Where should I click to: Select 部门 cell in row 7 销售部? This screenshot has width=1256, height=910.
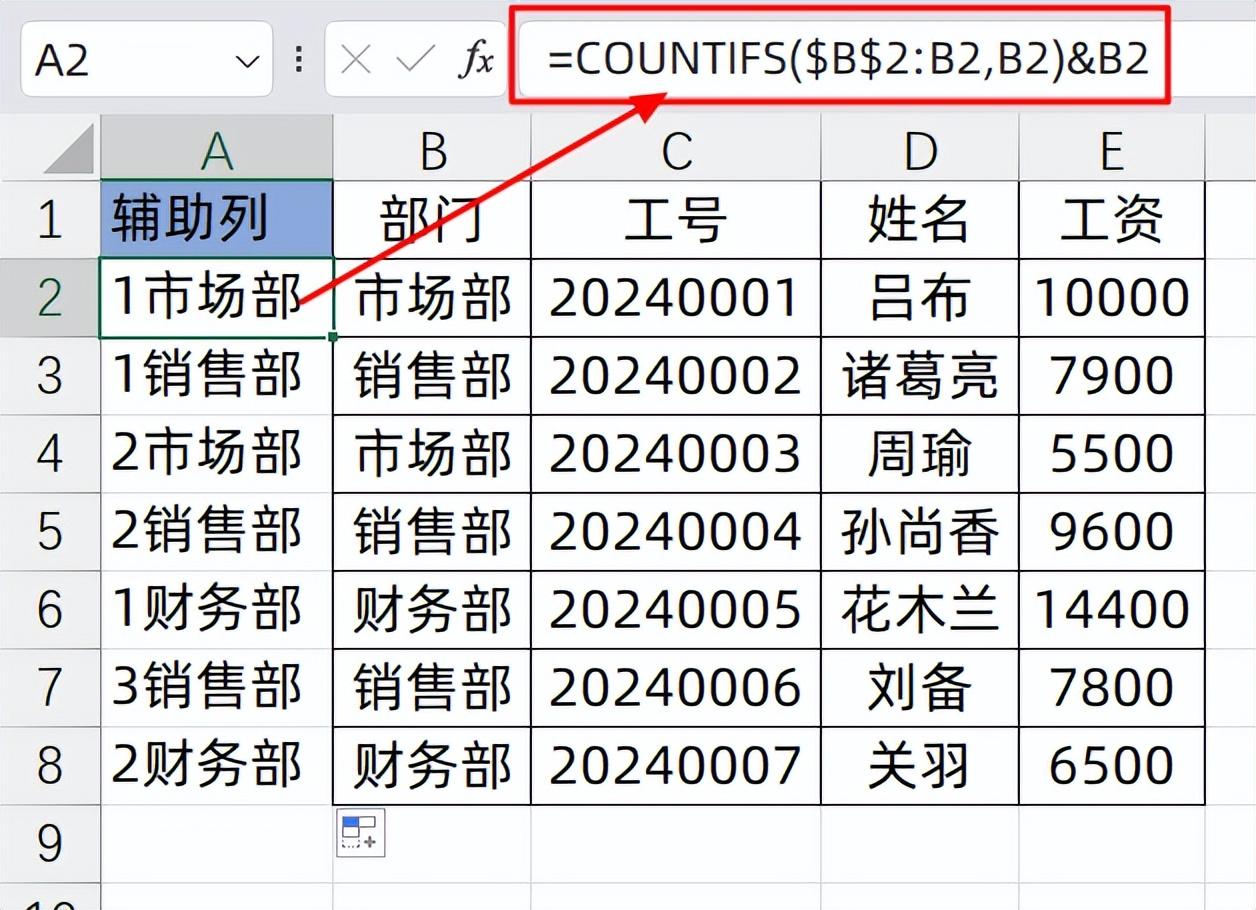[x=431, y=687]
